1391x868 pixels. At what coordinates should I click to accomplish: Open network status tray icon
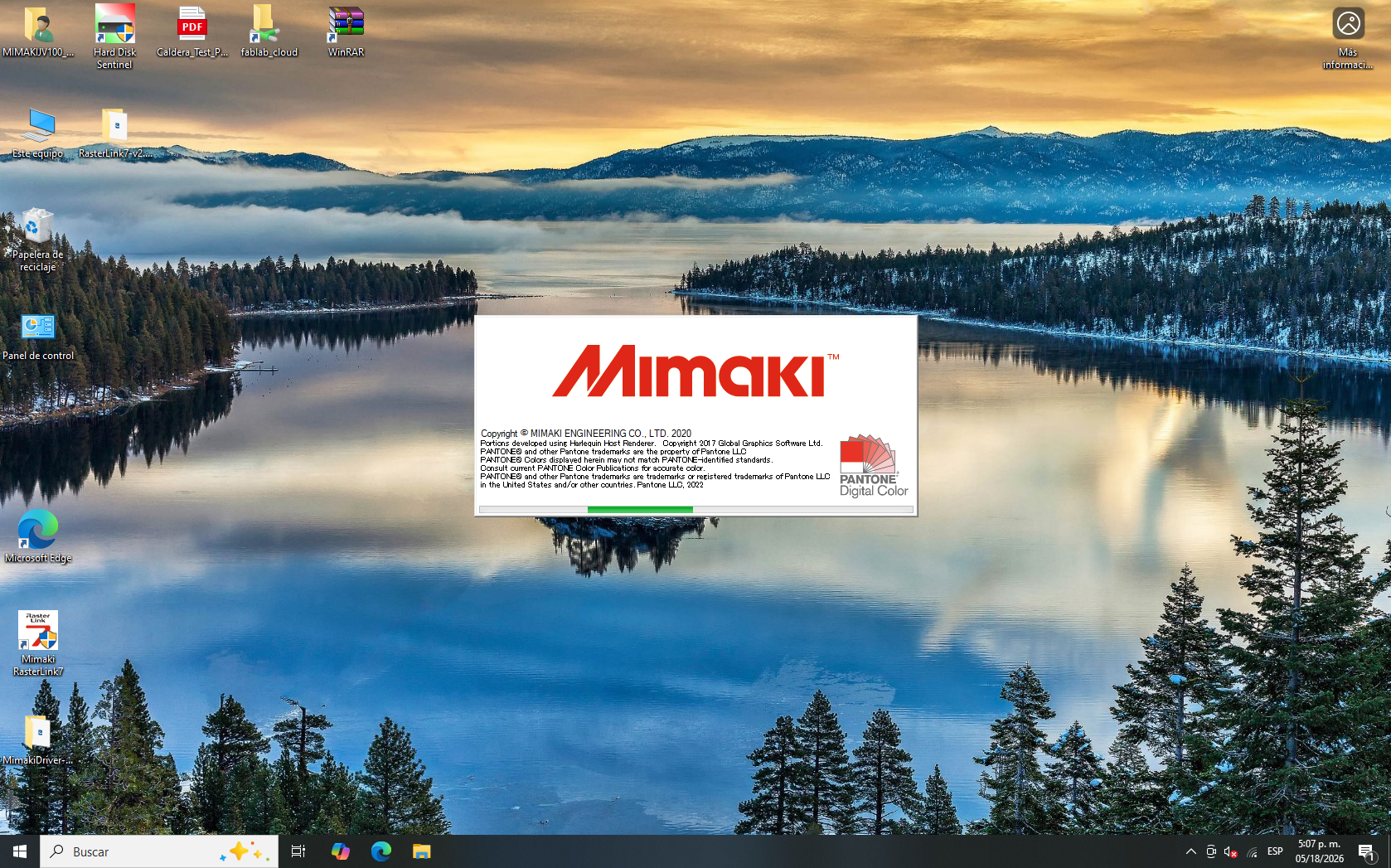1252,851
